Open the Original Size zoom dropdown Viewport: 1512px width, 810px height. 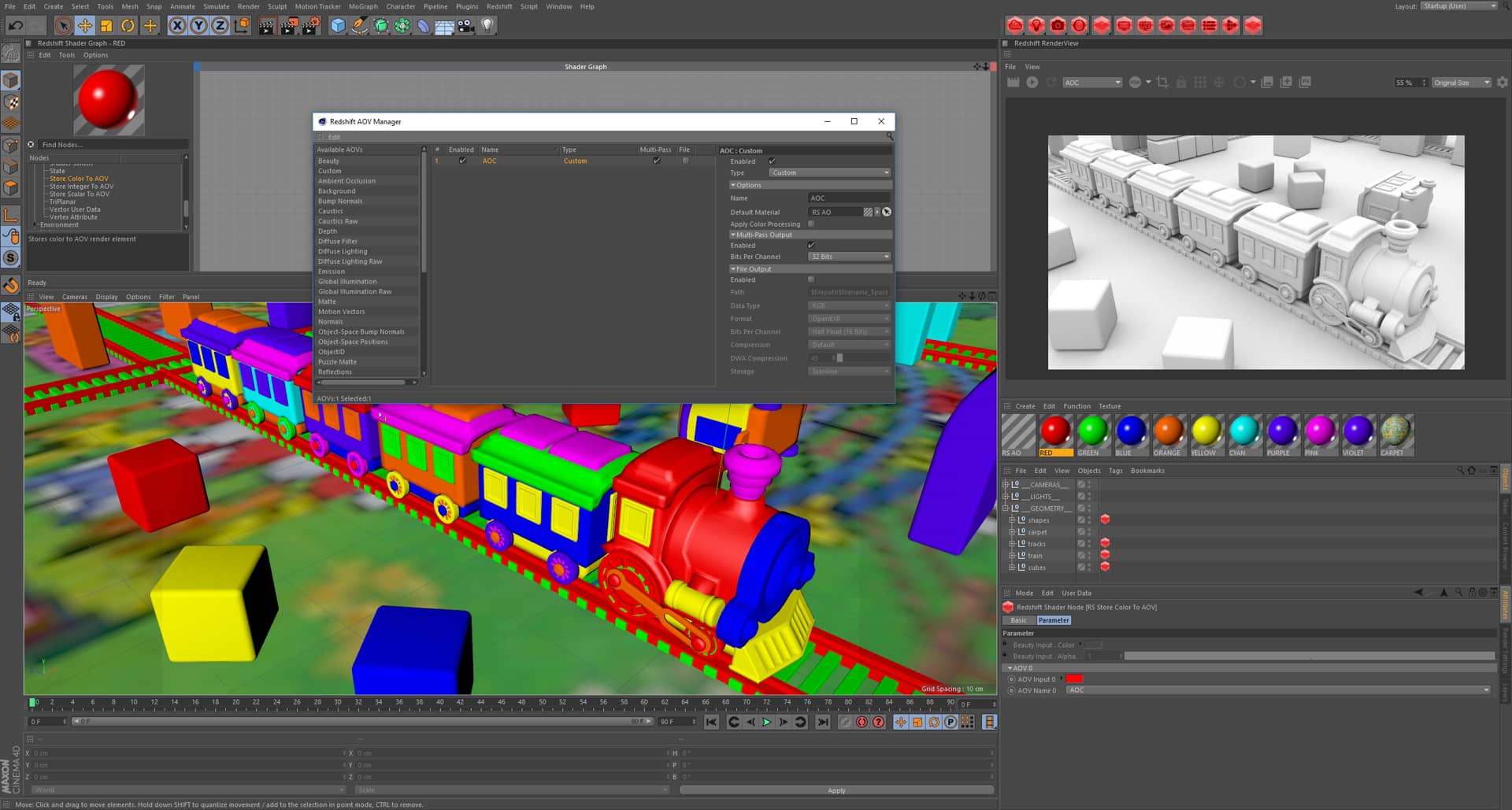point(1461,82)
